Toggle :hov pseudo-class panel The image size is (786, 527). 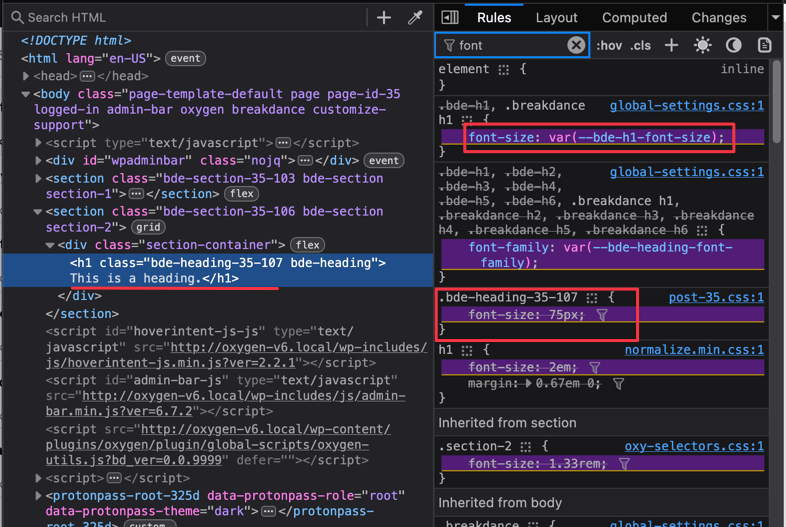pyautogui.click(x=609, y=45)
